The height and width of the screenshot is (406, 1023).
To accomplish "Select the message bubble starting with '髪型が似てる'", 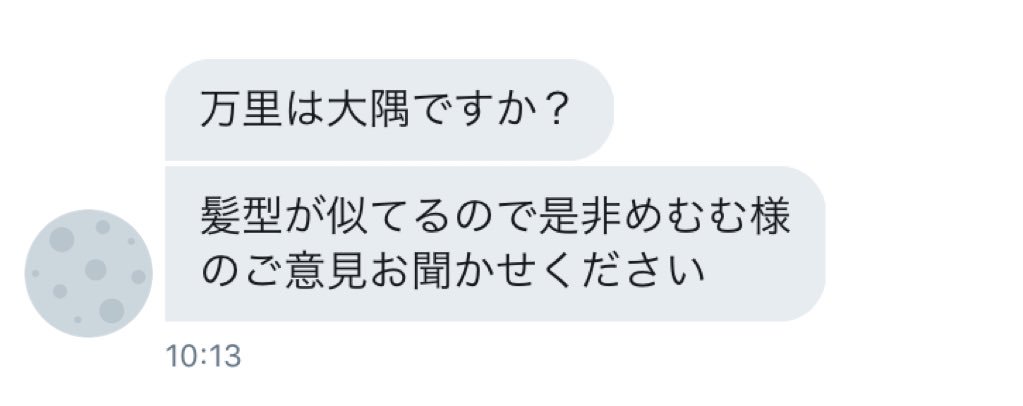I will point(495,243).
